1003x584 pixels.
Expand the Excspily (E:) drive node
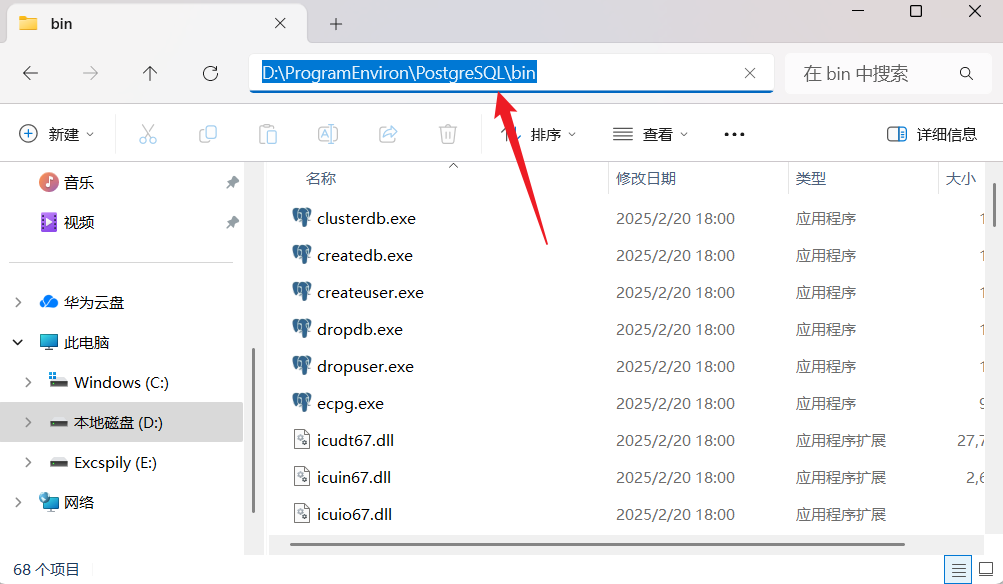[x=28, y=462]
